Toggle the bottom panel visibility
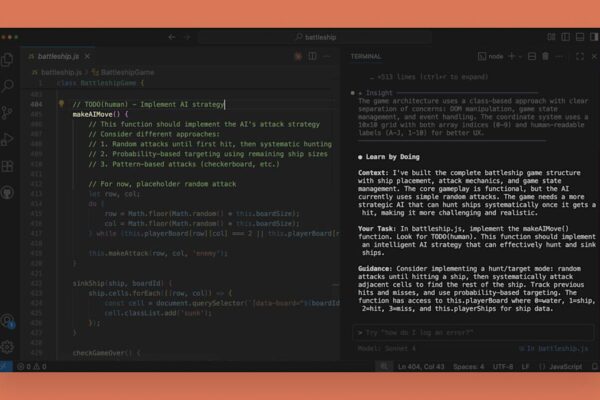This screenshot has width=600, height=400. [x=580, y=37]
